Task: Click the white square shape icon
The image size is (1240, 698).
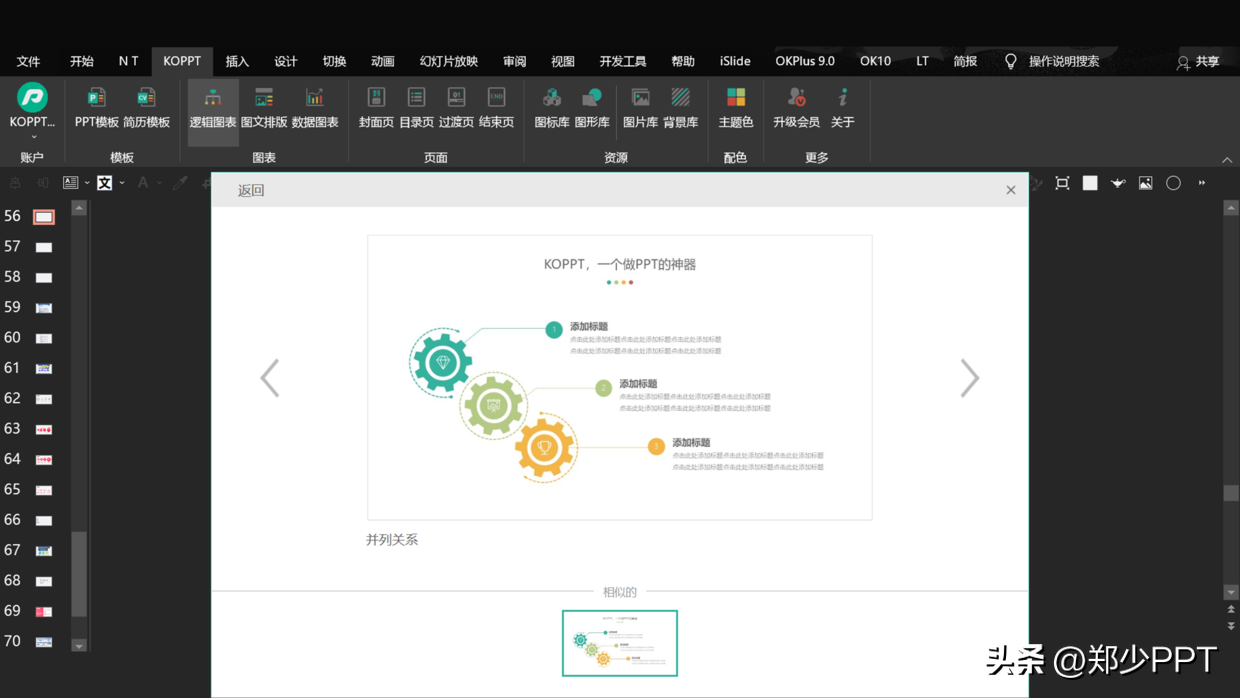Action: tap(1090, 183)
